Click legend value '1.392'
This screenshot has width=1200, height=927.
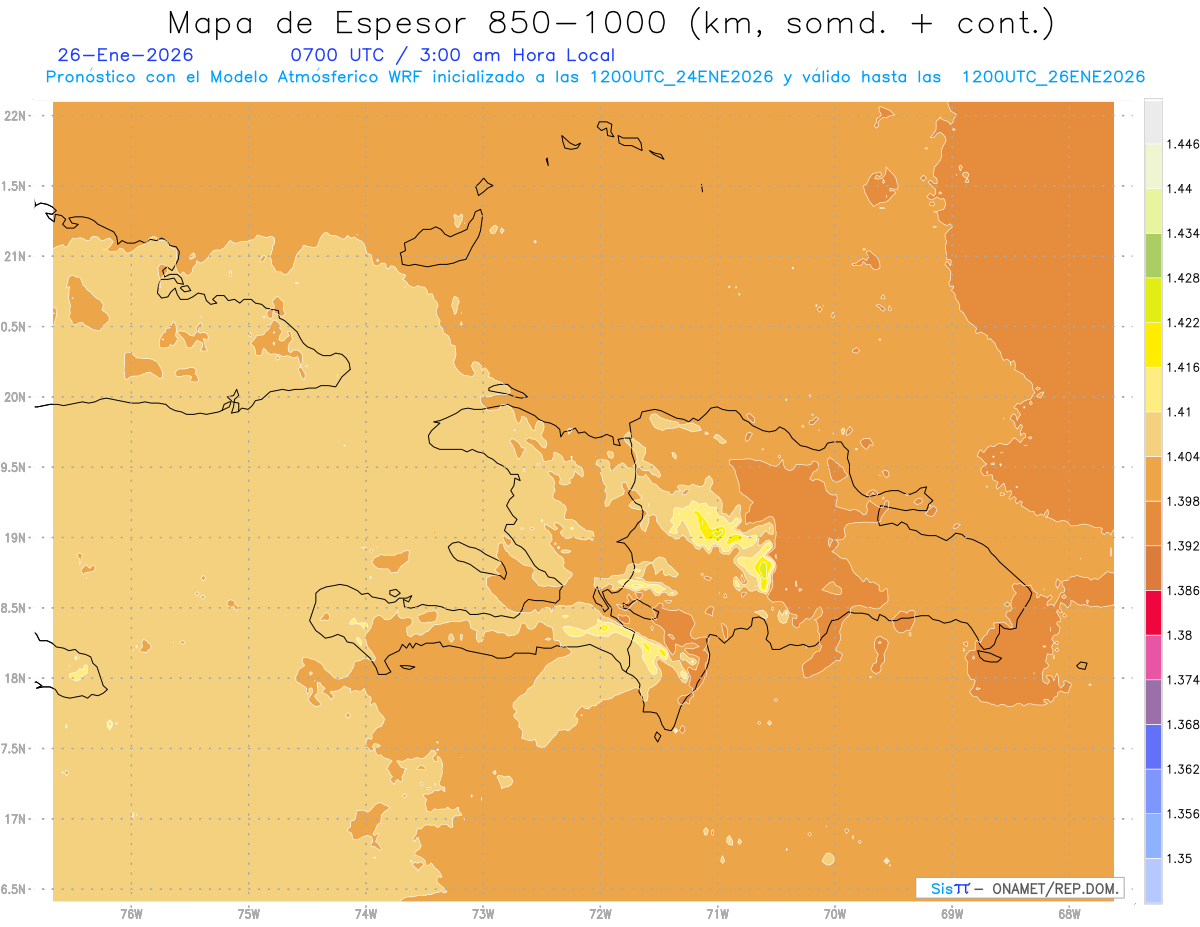click(x=1182, y=546)
